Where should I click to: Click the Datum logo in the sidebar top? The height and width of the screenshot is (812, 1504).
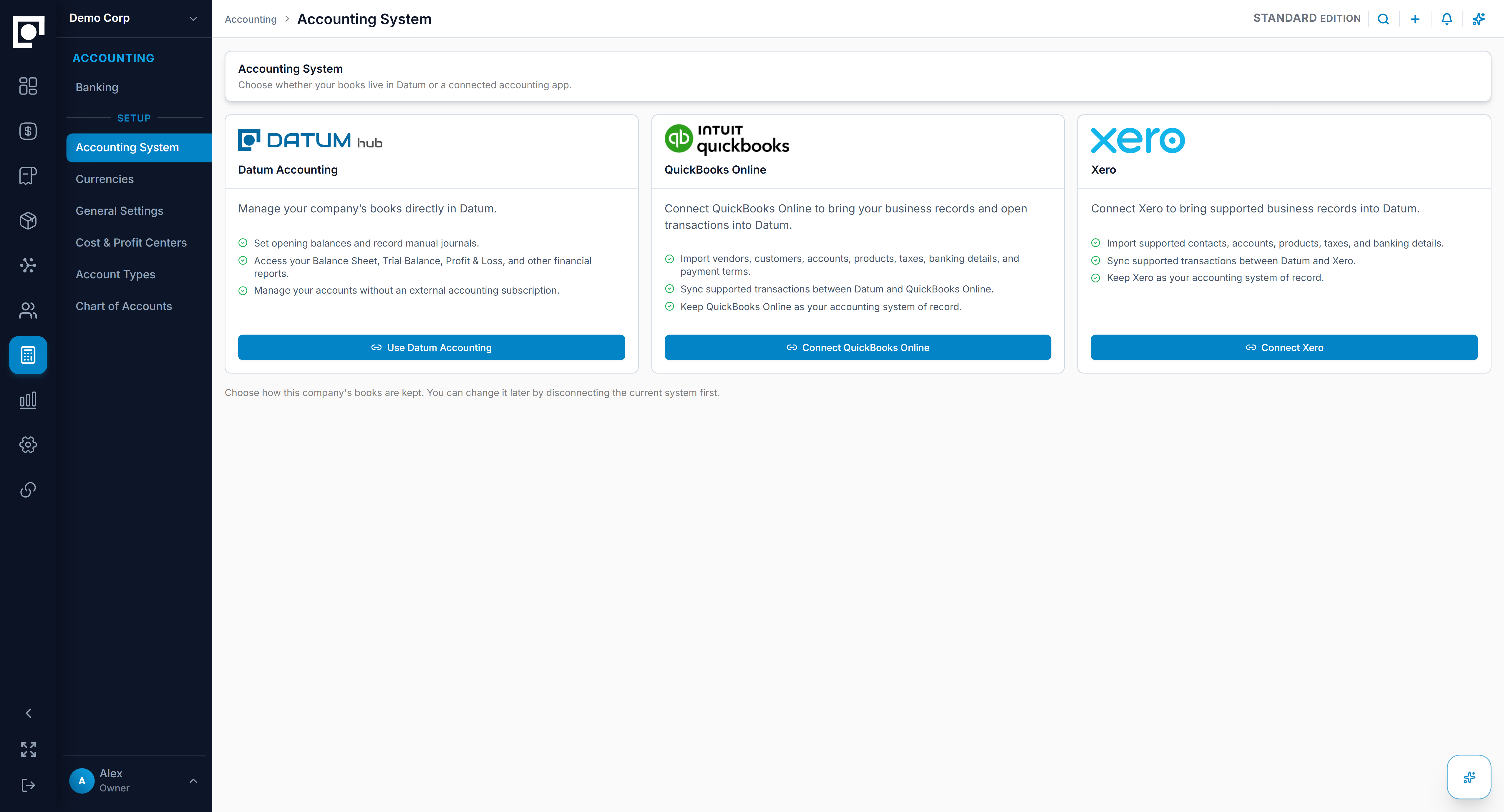click(28, 31)
